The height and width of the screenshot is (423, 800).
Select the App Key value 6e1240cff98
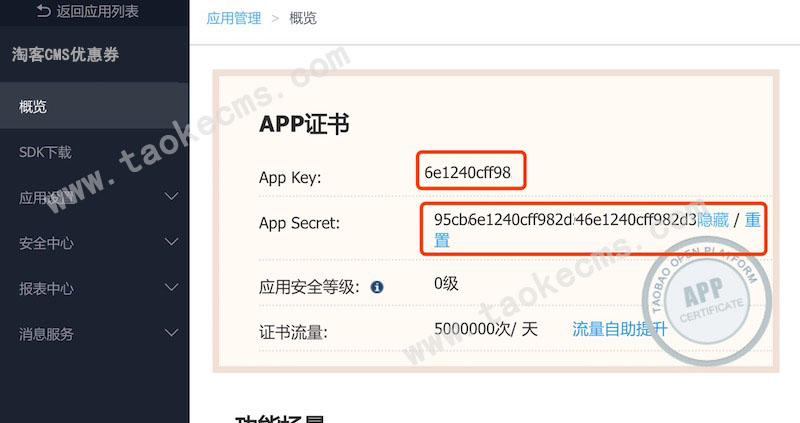tap(467, 172)
